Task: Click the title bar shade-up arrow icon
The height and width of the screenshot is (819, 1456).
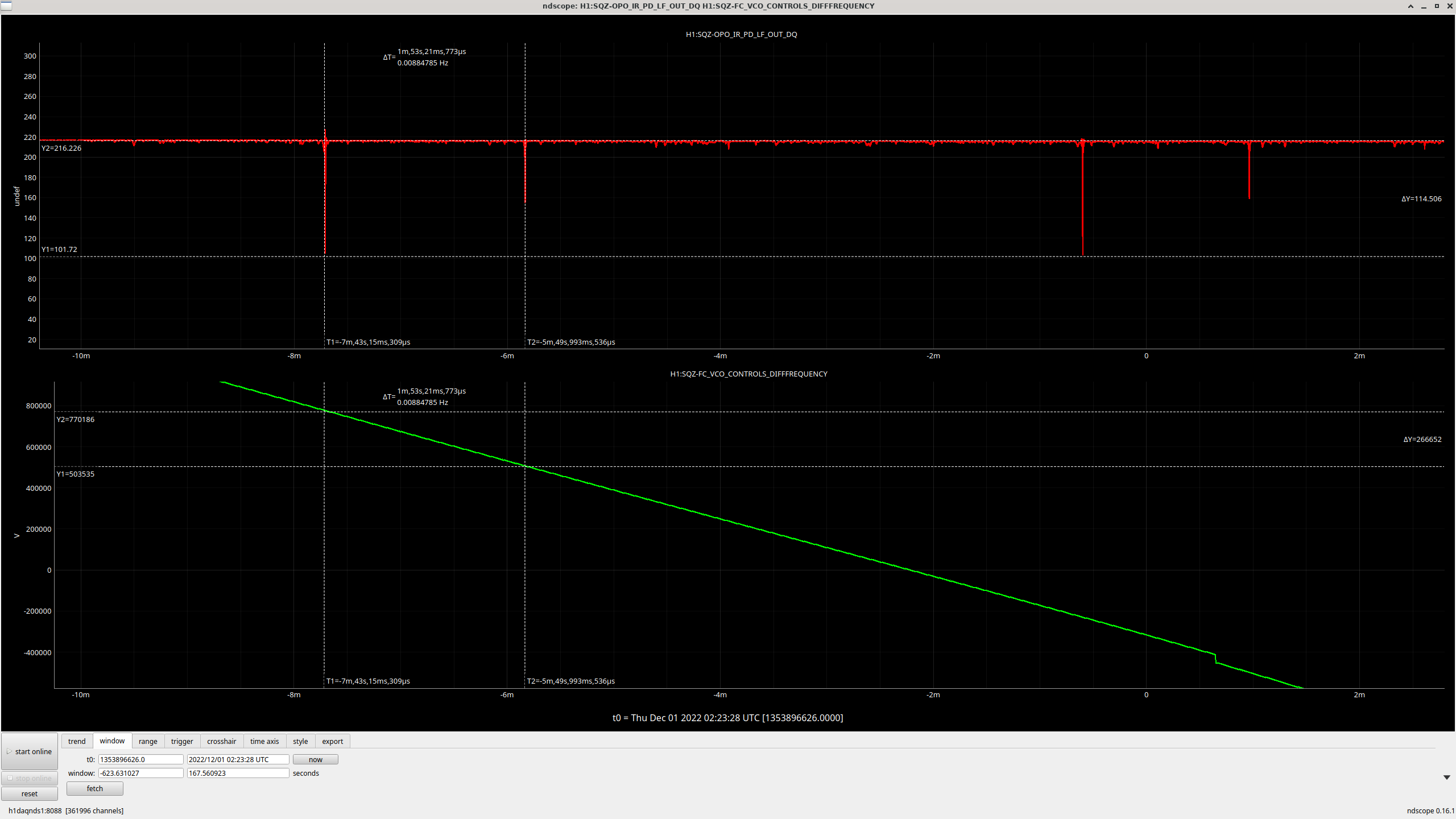Action: point(1410,6)
